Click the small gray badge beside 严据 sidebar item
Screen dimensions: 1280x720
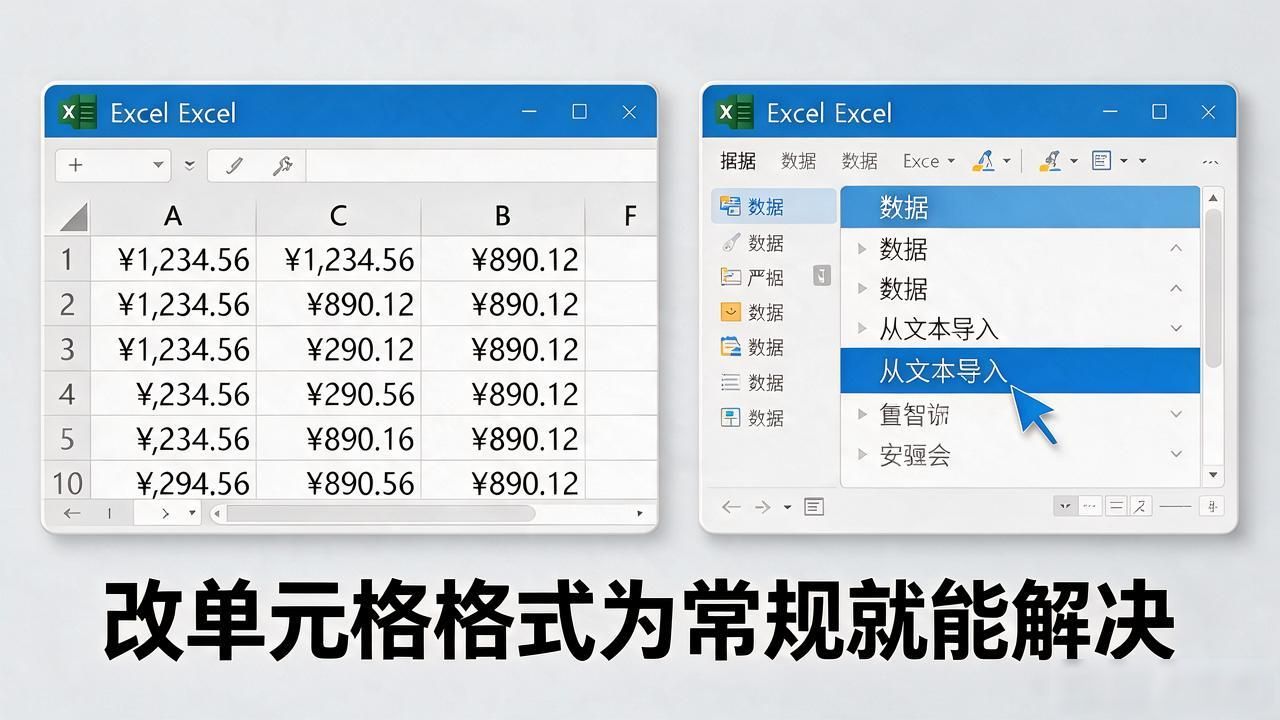[822, 276]
